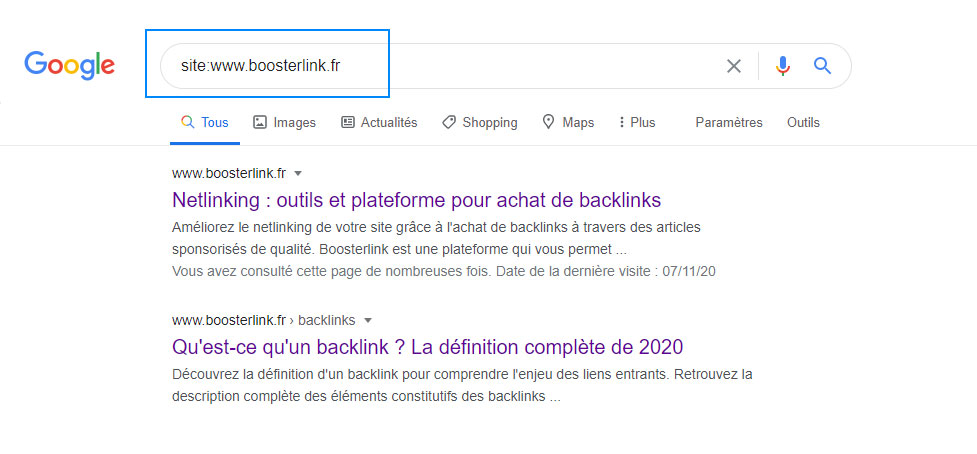Viewport: 977px width, 454px height.
Task: Expand dropdown arrow next to backlinks breadcrumb
Action: (x=368, y=321)
